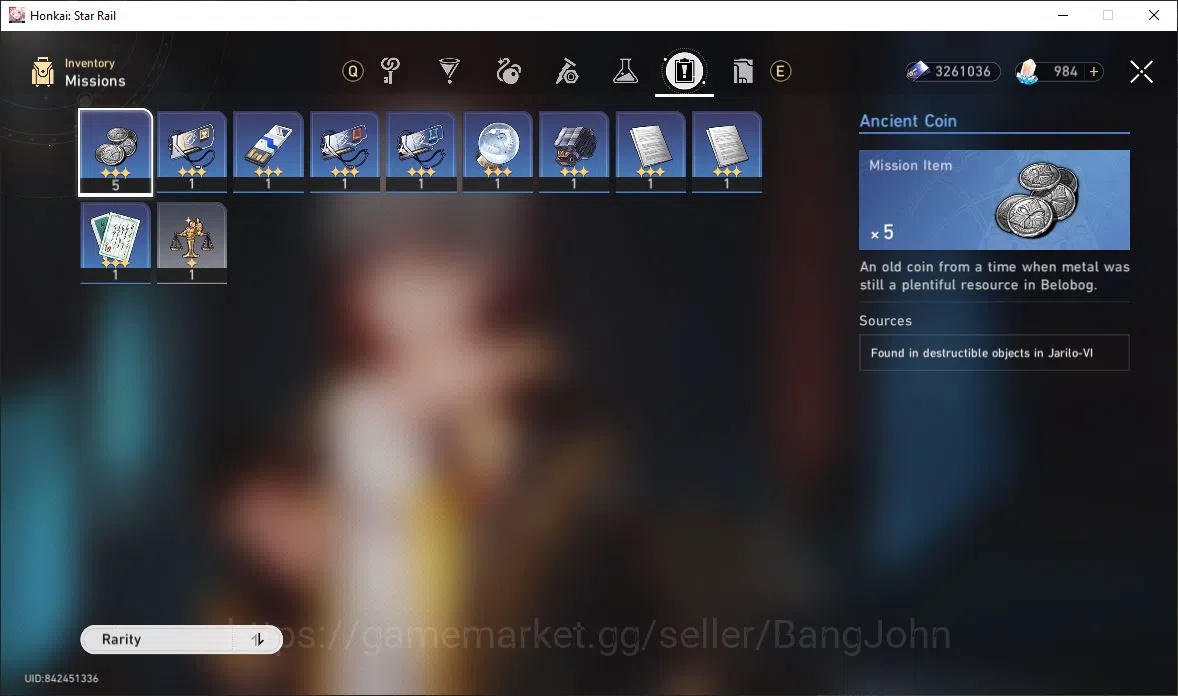Click the credits amount 3261036
This screenshot has width=1178, height=696.
pos(962,71)
